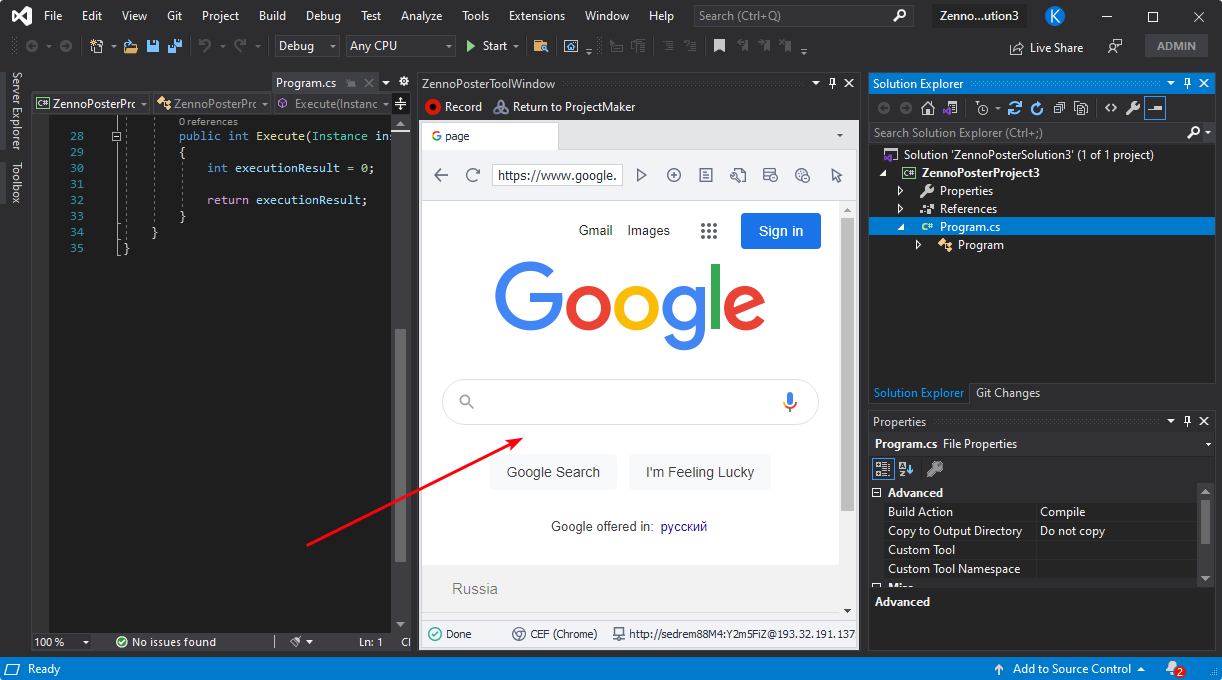Viewport: 1222px width, 680px height.
Task: Open the Extensions menu
Action: point(536,16)
